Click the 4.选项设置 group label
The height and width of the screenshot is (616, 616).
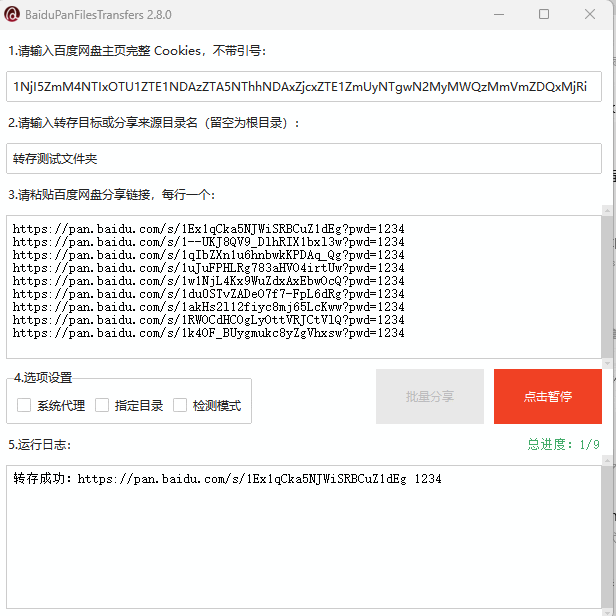43,378
